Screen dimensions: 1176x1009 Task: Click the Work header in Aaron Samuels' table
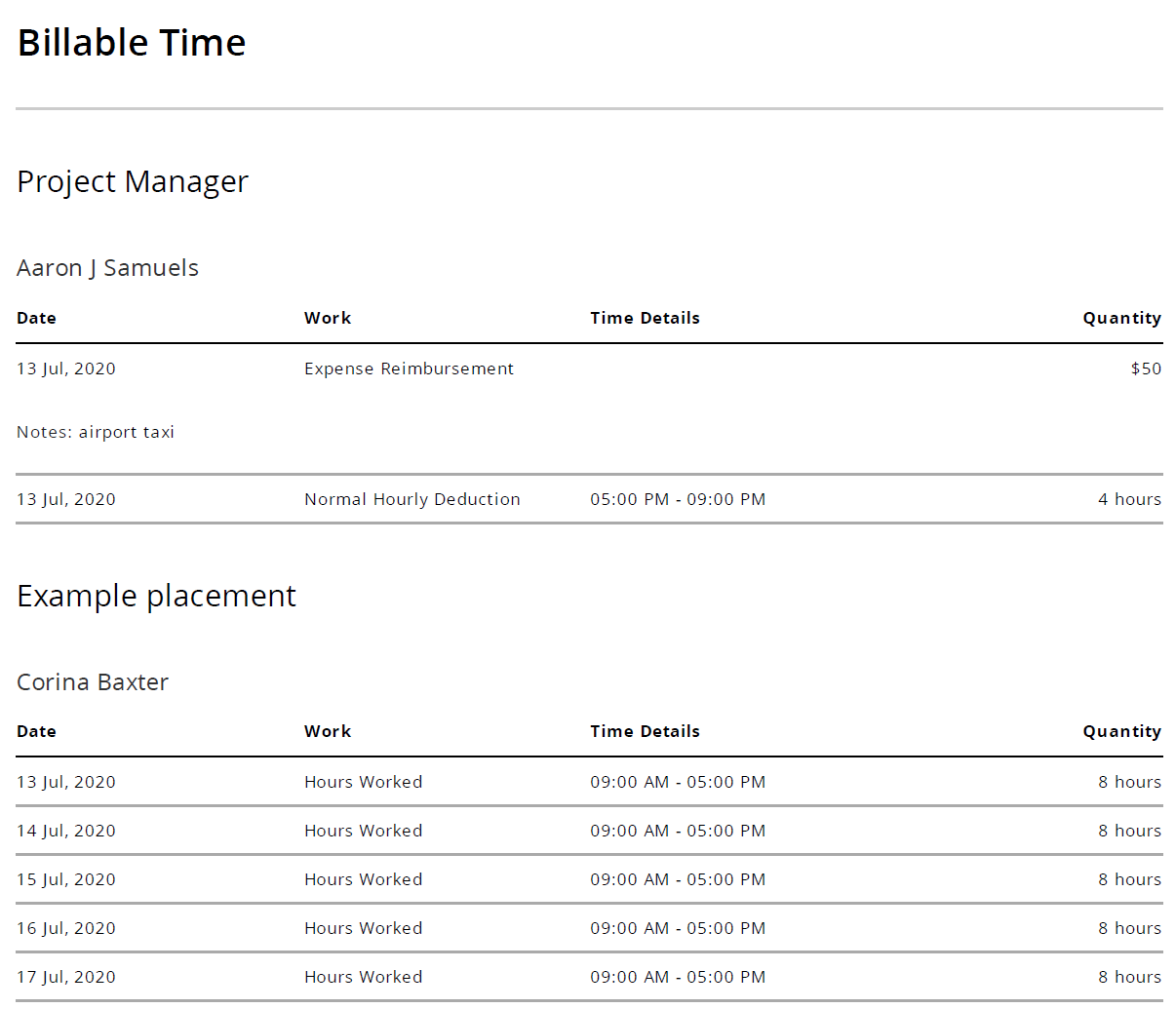(328, 318)
